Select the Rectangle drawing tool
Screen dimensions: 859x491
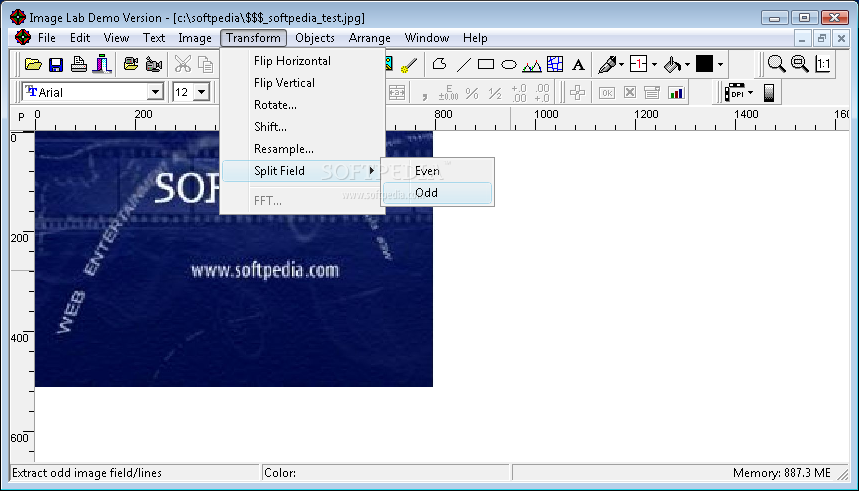[486, 65]
